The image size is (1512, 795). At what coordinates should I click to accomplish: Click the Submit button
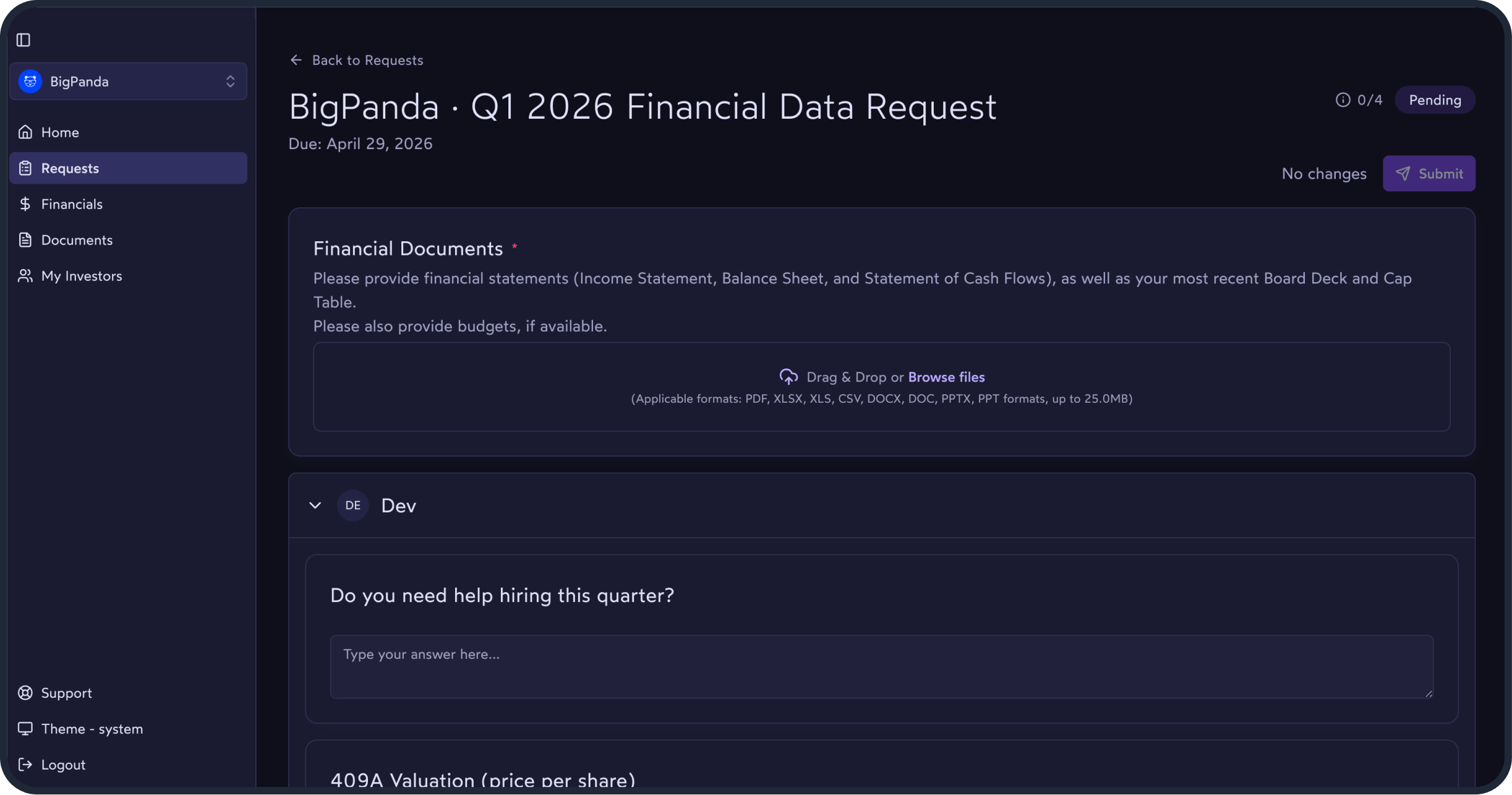1429,174
